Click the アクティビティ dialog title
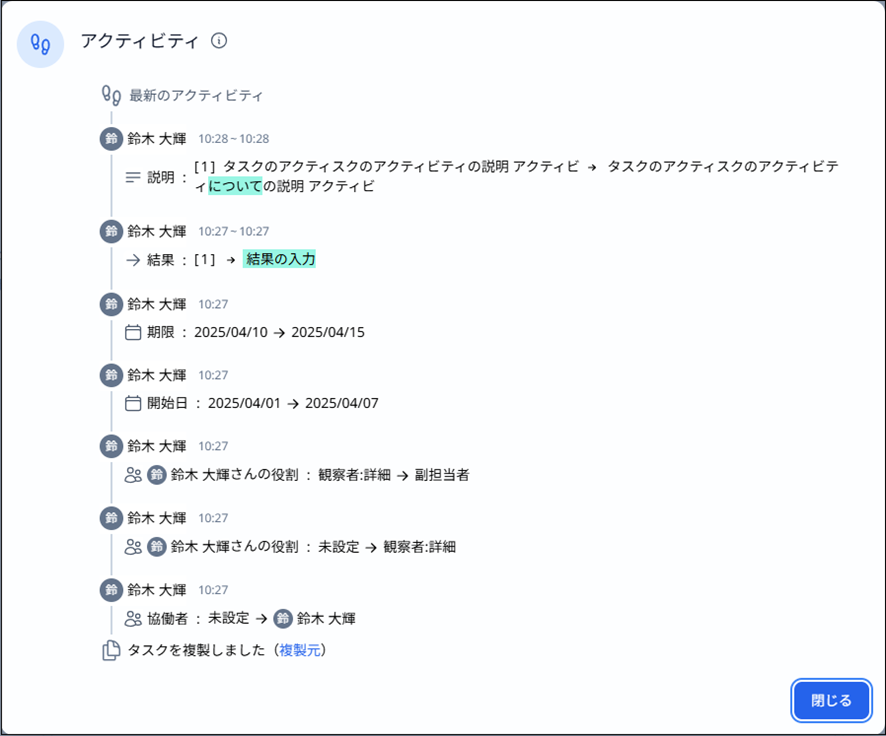The image size is (886, 736). [140, 41]
